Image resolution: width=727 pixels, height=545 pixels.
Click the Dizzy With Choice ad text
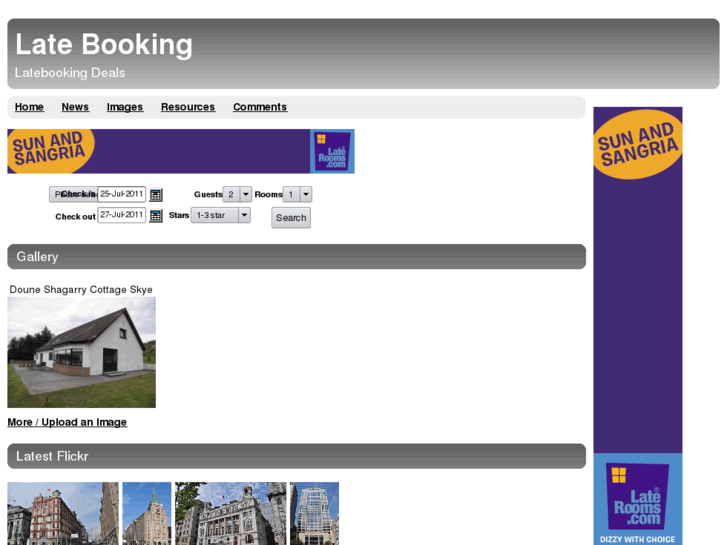point(638,539)
